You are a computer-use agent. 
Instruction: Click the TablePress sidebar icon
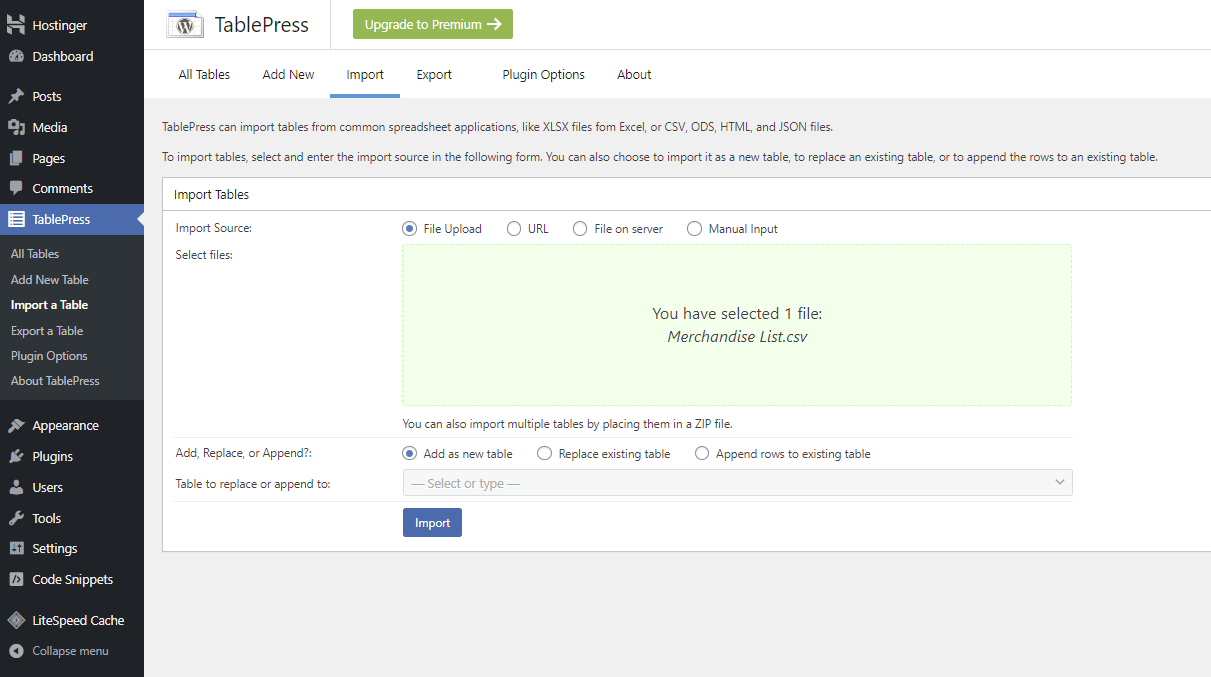[x=20, y=219]
